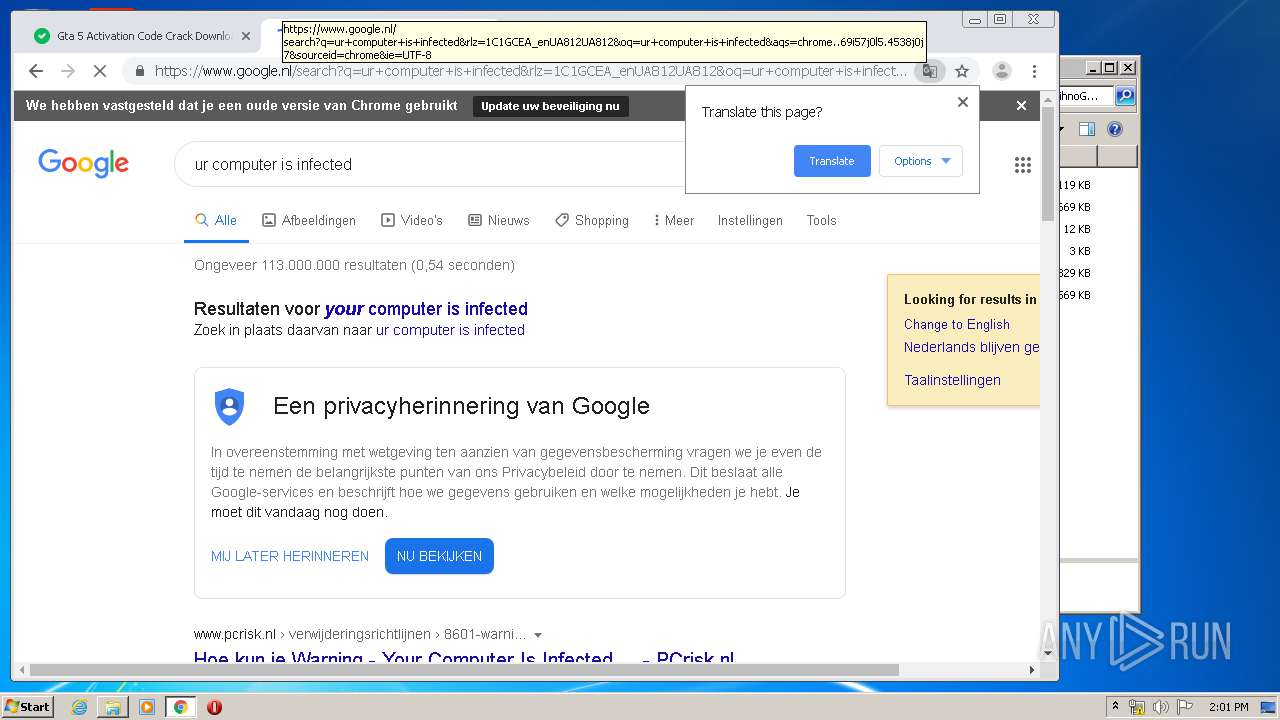Search instead for 'ur computer is infected'
The height and width of the screenshot is (720, 1280).
450,330
